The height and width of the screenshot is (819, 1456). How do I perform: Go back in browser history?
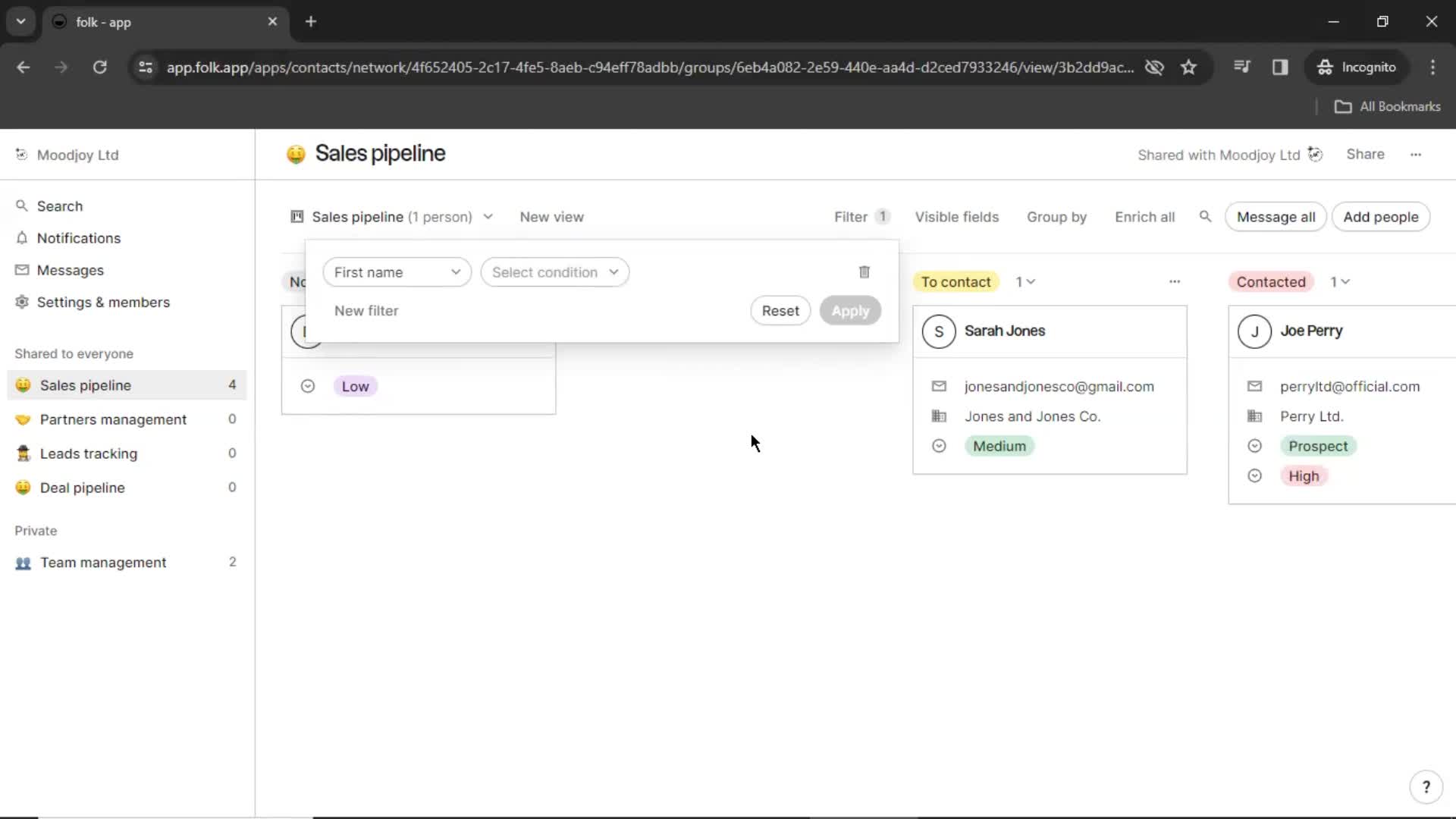coord(24,67)
